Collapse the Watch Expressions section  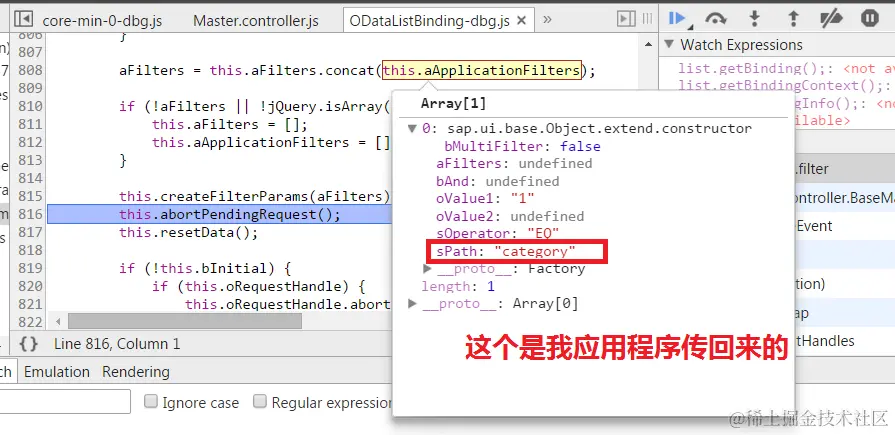(x=670, y=44)
